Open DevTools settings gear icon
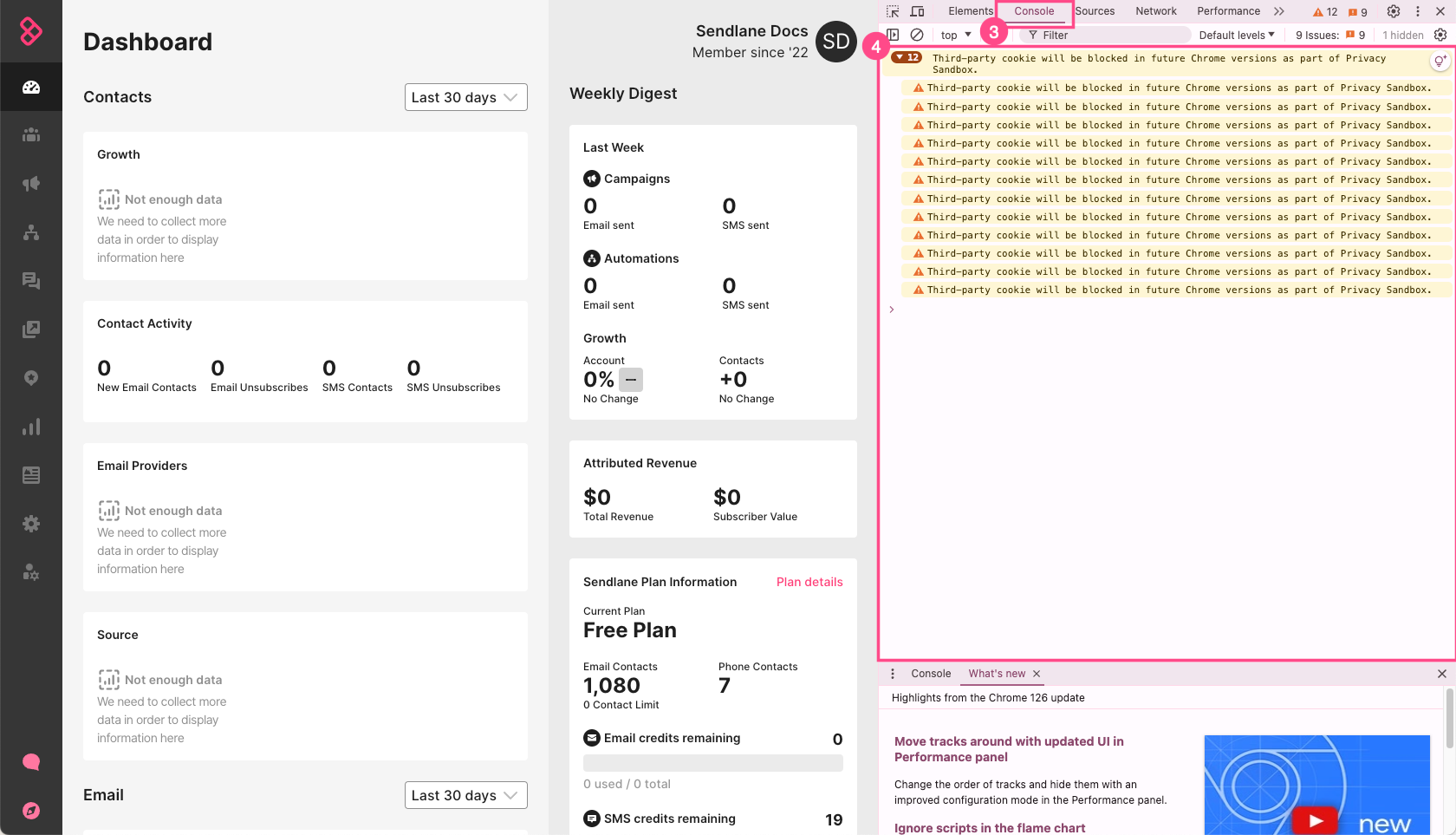Screen dimensions: 1456x835 pyautogui.click(x=1394, y=11)
